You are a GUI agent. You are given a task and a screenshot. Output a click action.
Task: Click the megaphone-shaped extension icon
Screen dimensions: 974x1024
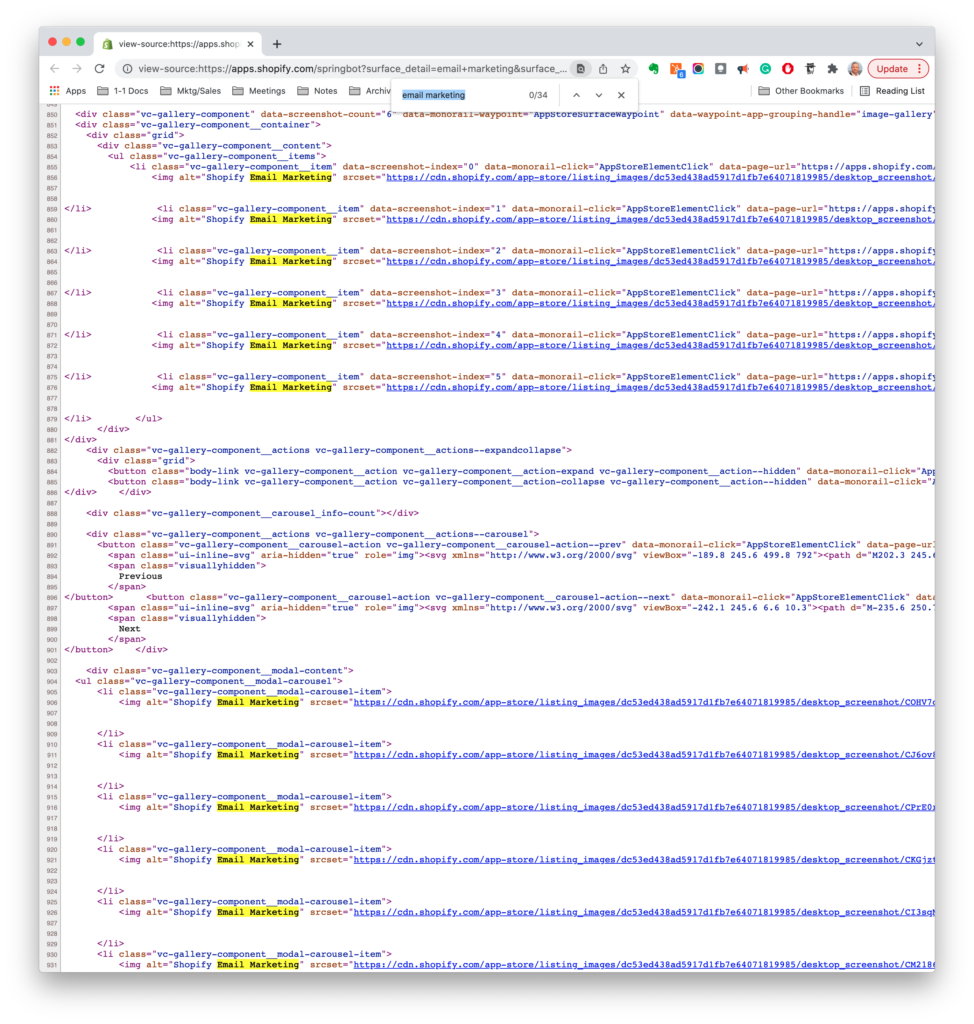pyautogui.click(x=742, y=68)
